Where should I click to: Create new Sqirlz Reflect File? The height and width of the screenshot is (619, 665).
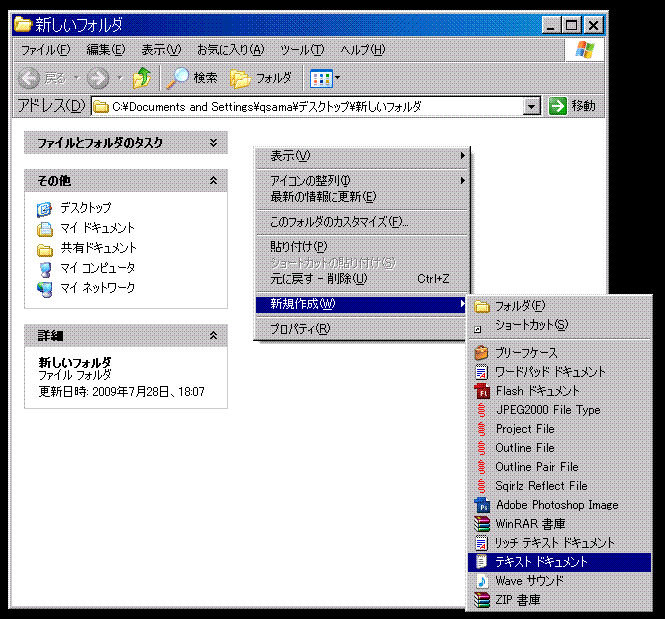[x=559, y=486]
